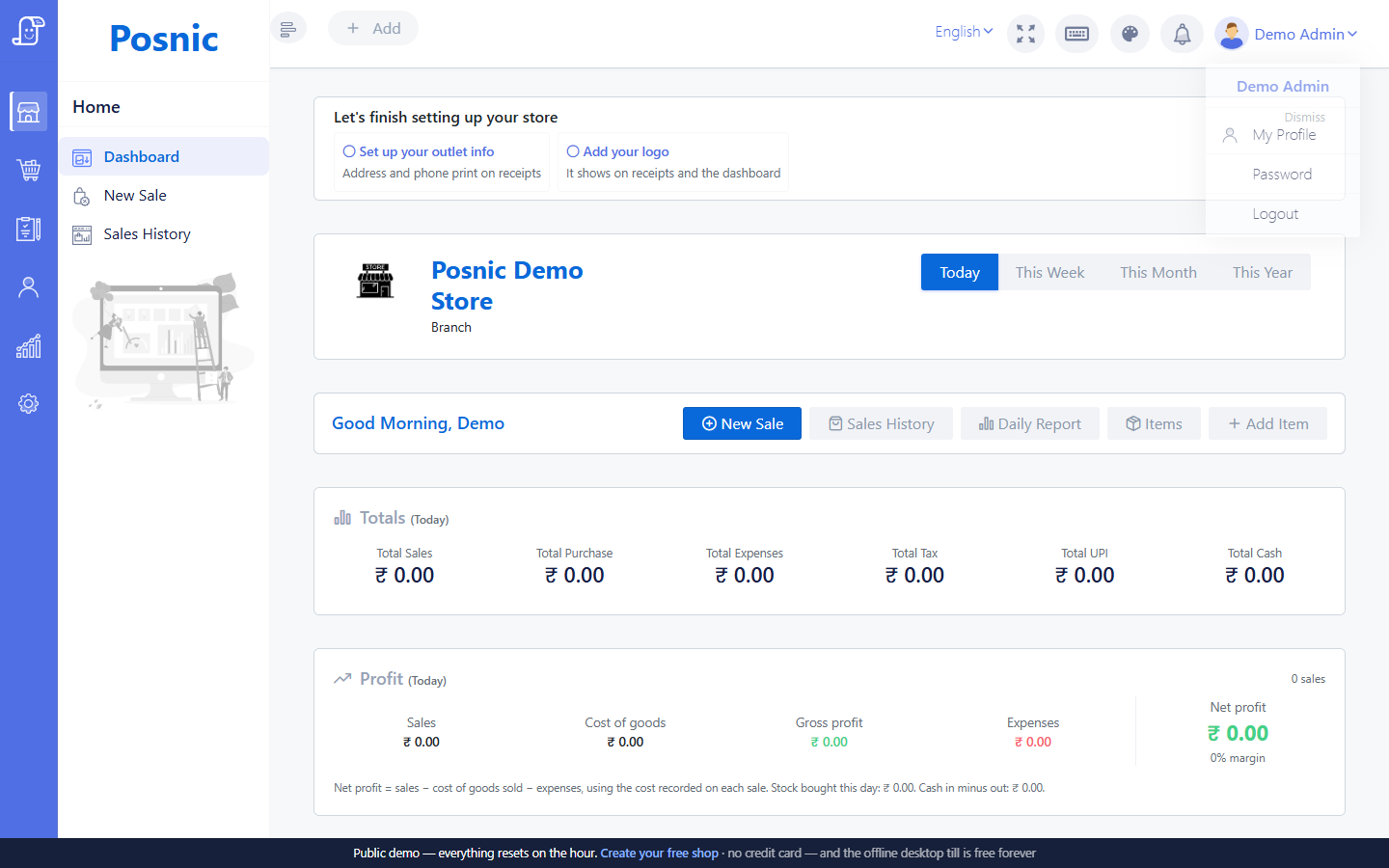Image resolution: width=1389 pixels, height=868 pixels.
Task: Click the Posnic brand name header
Action: click(x=164, y=39)
